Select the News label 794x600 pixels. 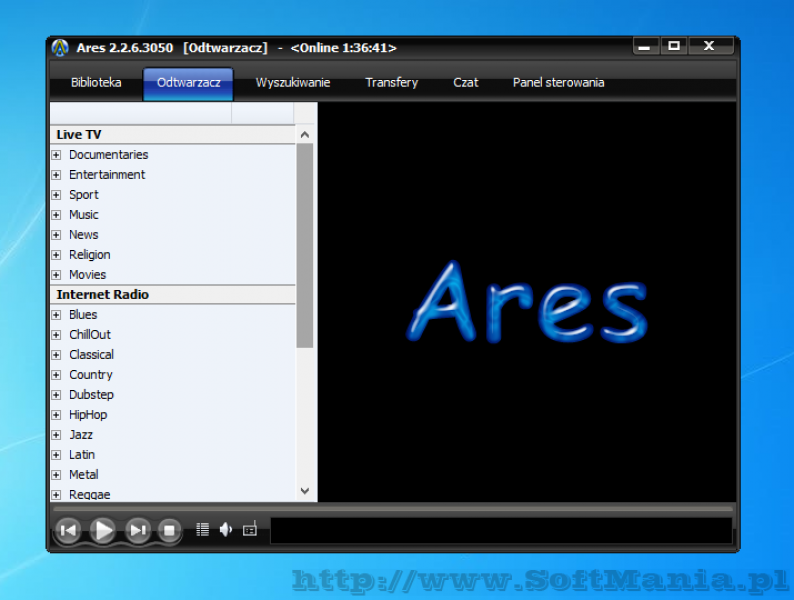84,235
